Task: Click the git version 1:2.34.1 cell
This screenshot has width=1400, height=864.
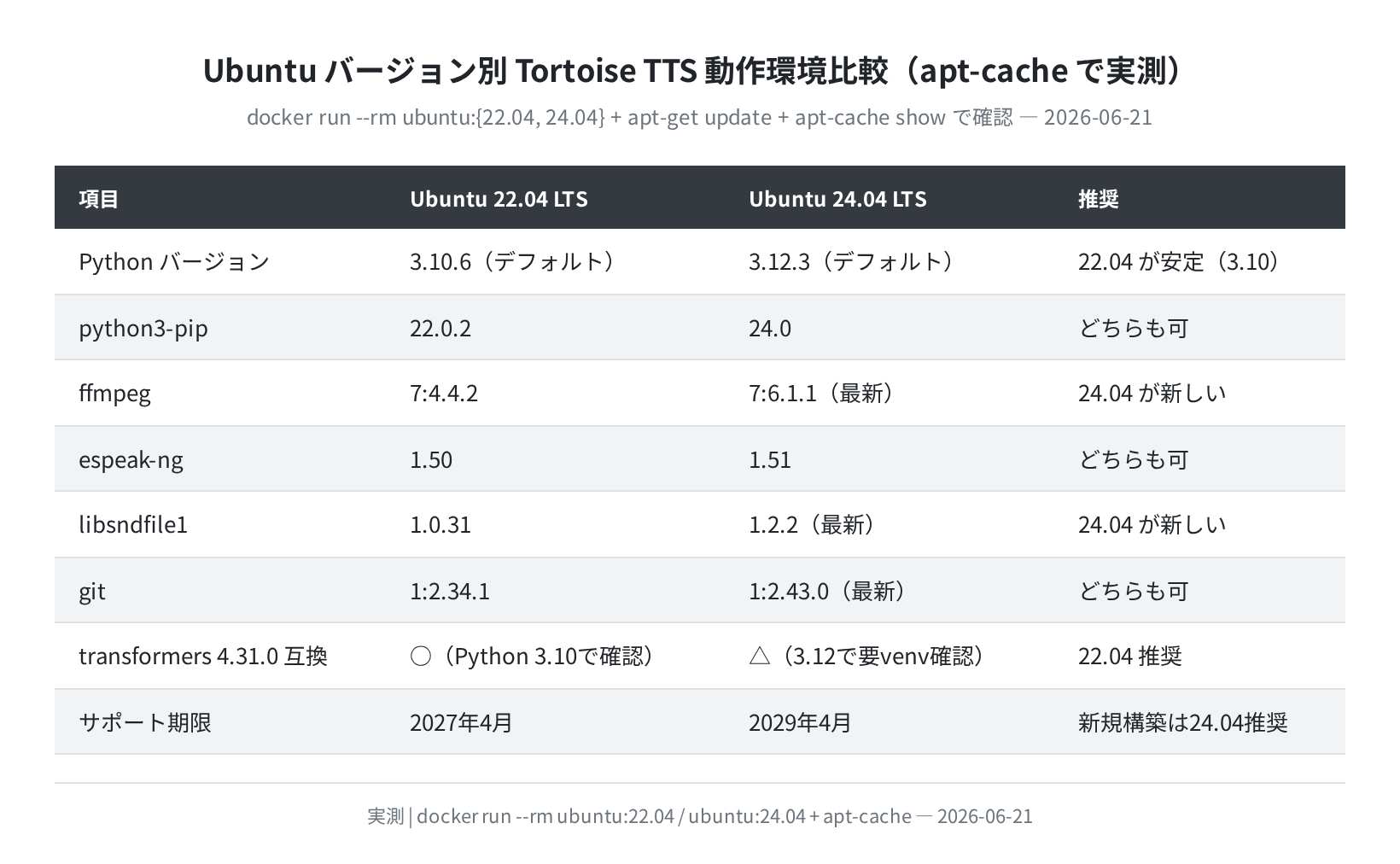Action: (450, 591)
